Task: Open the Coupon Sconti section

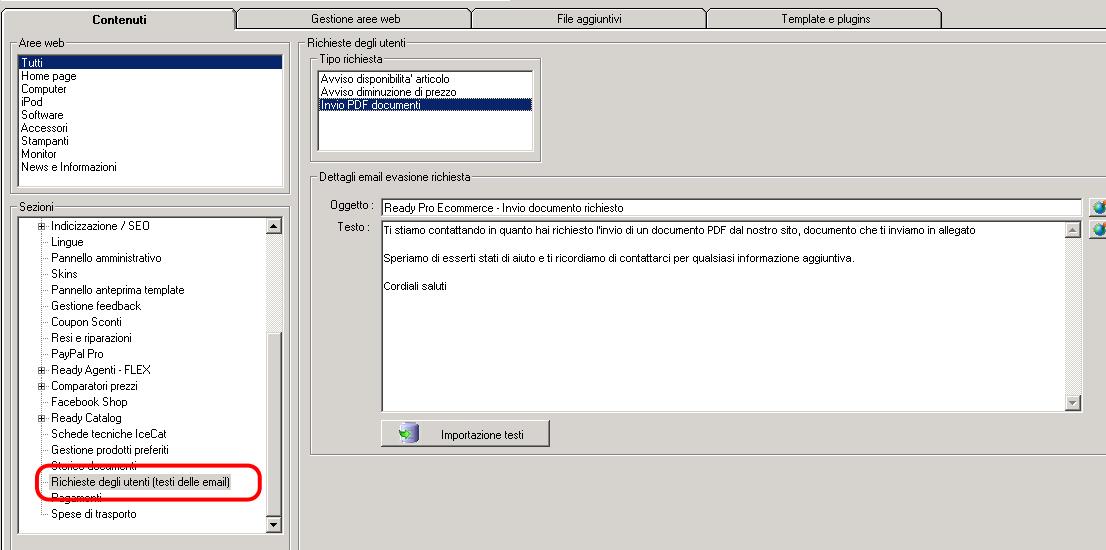Action: pos(86,322)
